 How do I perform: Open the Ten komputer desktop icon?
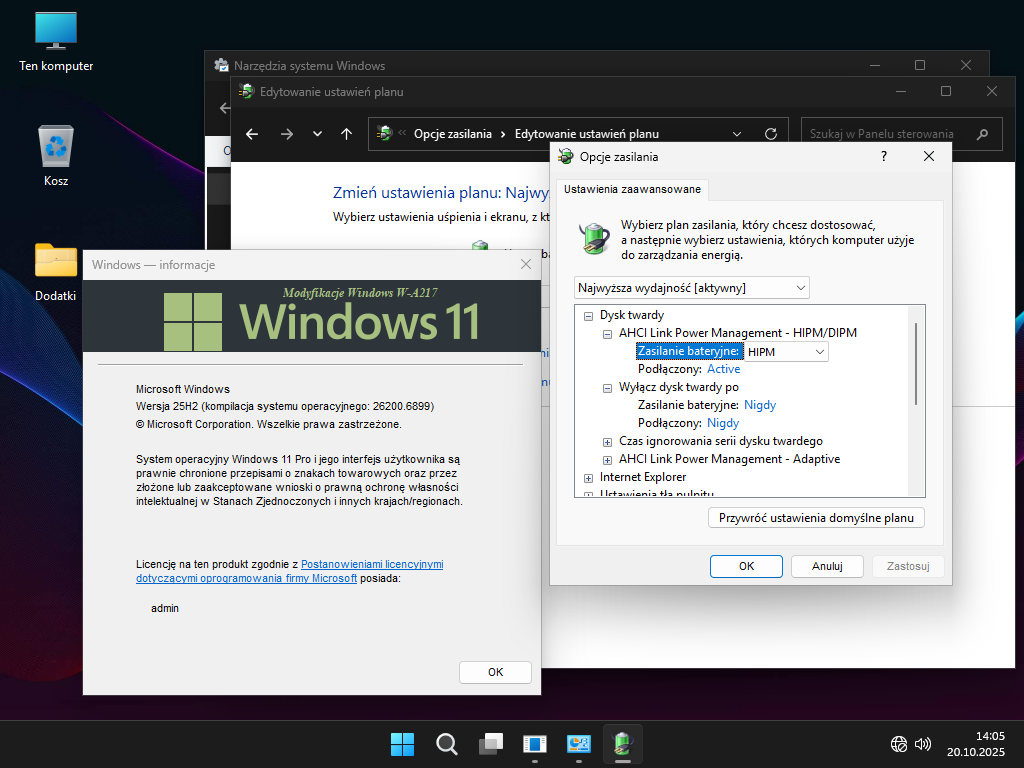(56, 32)
